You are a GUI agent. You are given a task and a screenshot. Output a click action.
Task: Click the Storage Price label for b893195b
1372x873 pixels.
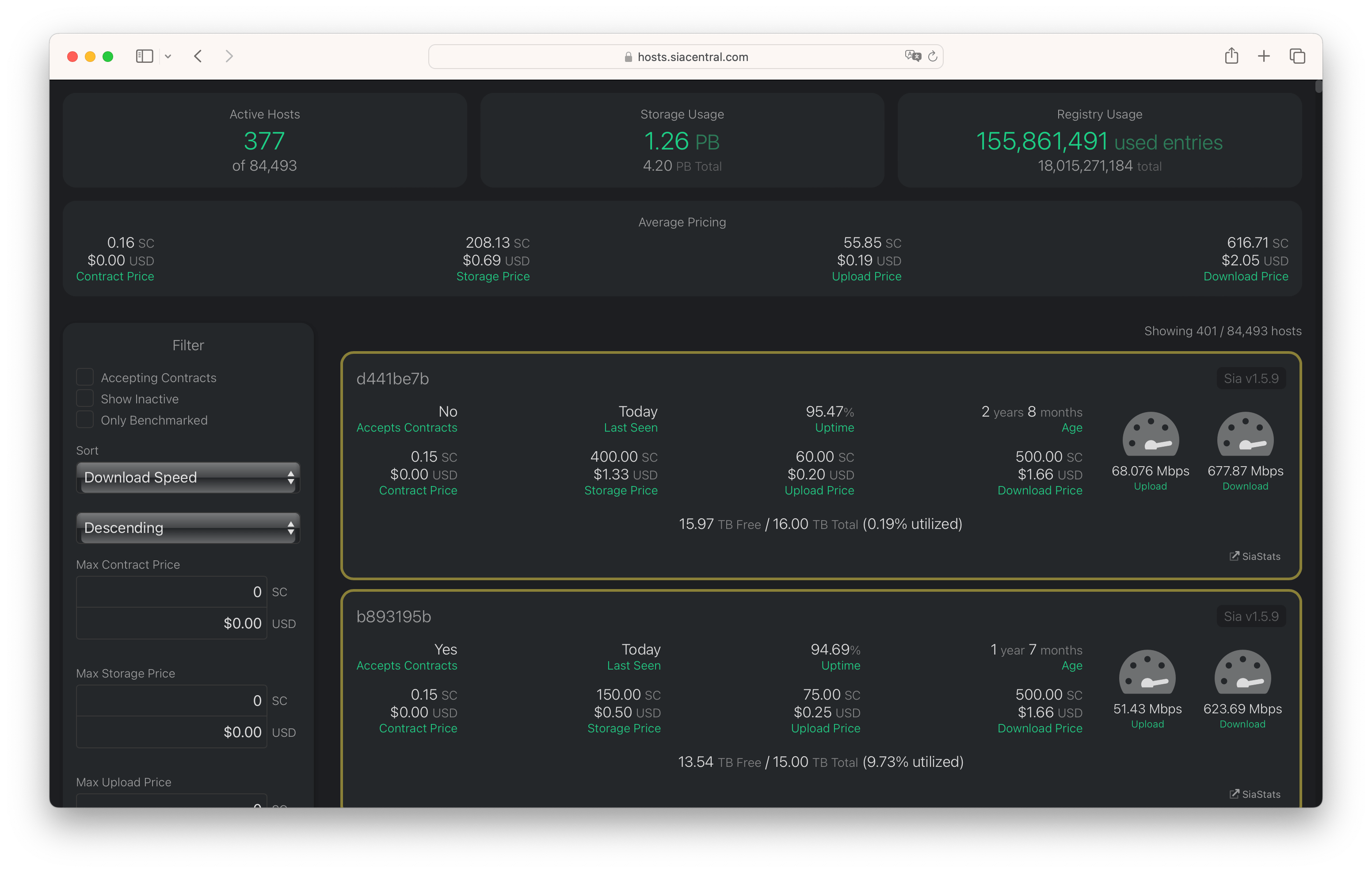click(623, 728)
